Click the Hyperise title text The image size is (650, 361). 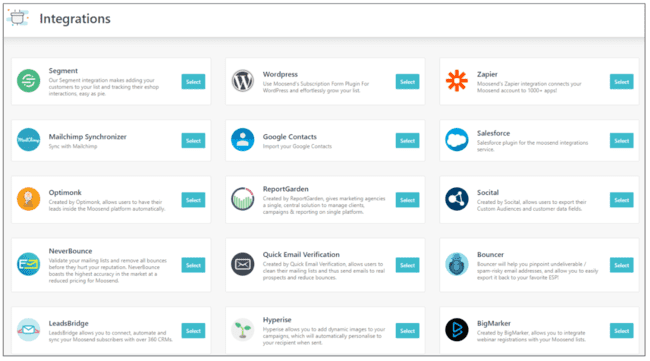click(277, 320)
